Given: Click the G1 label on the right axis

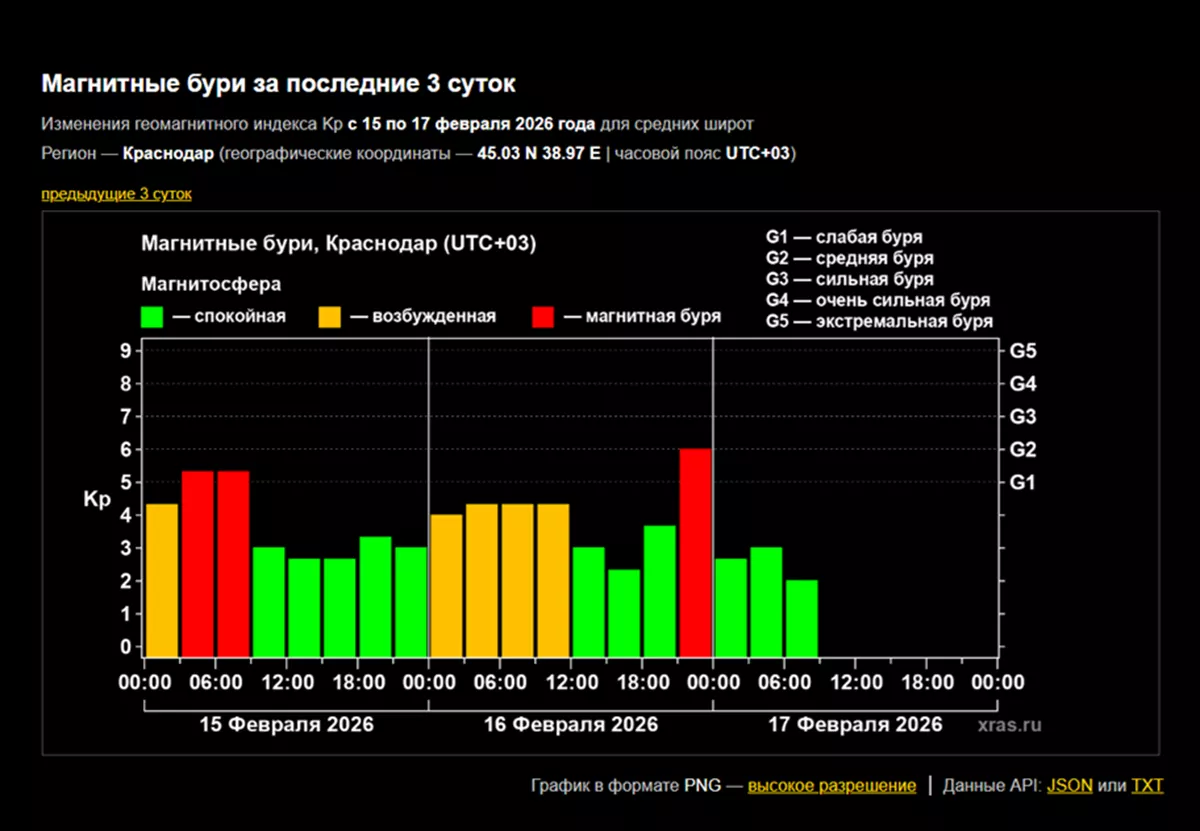Looking at the screenshot, I should (x=1022, y=483).
